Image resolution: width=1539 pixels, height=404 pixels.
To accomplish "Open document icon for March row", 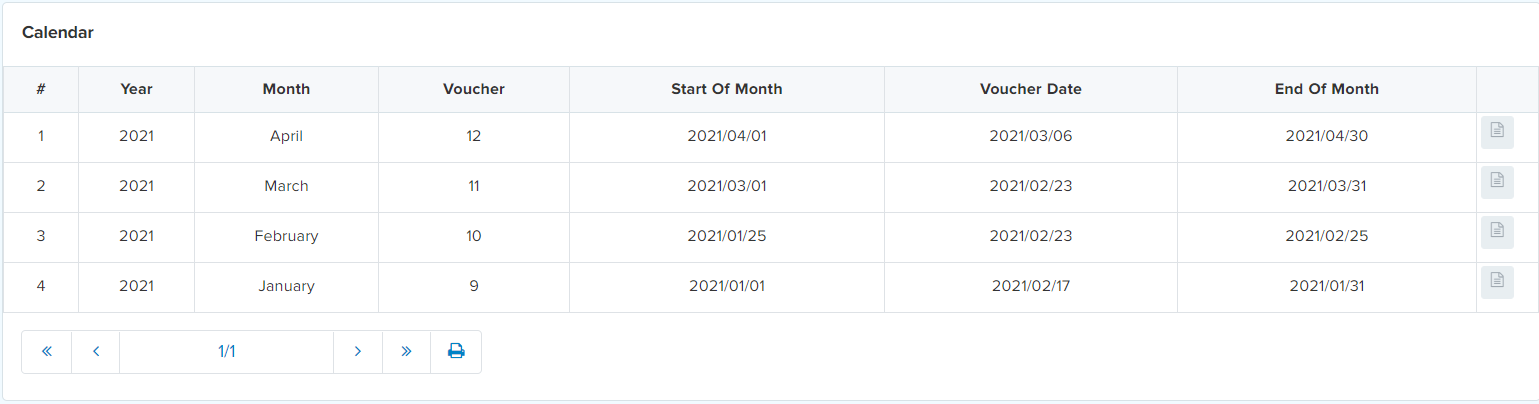I will click(1496, 182).
